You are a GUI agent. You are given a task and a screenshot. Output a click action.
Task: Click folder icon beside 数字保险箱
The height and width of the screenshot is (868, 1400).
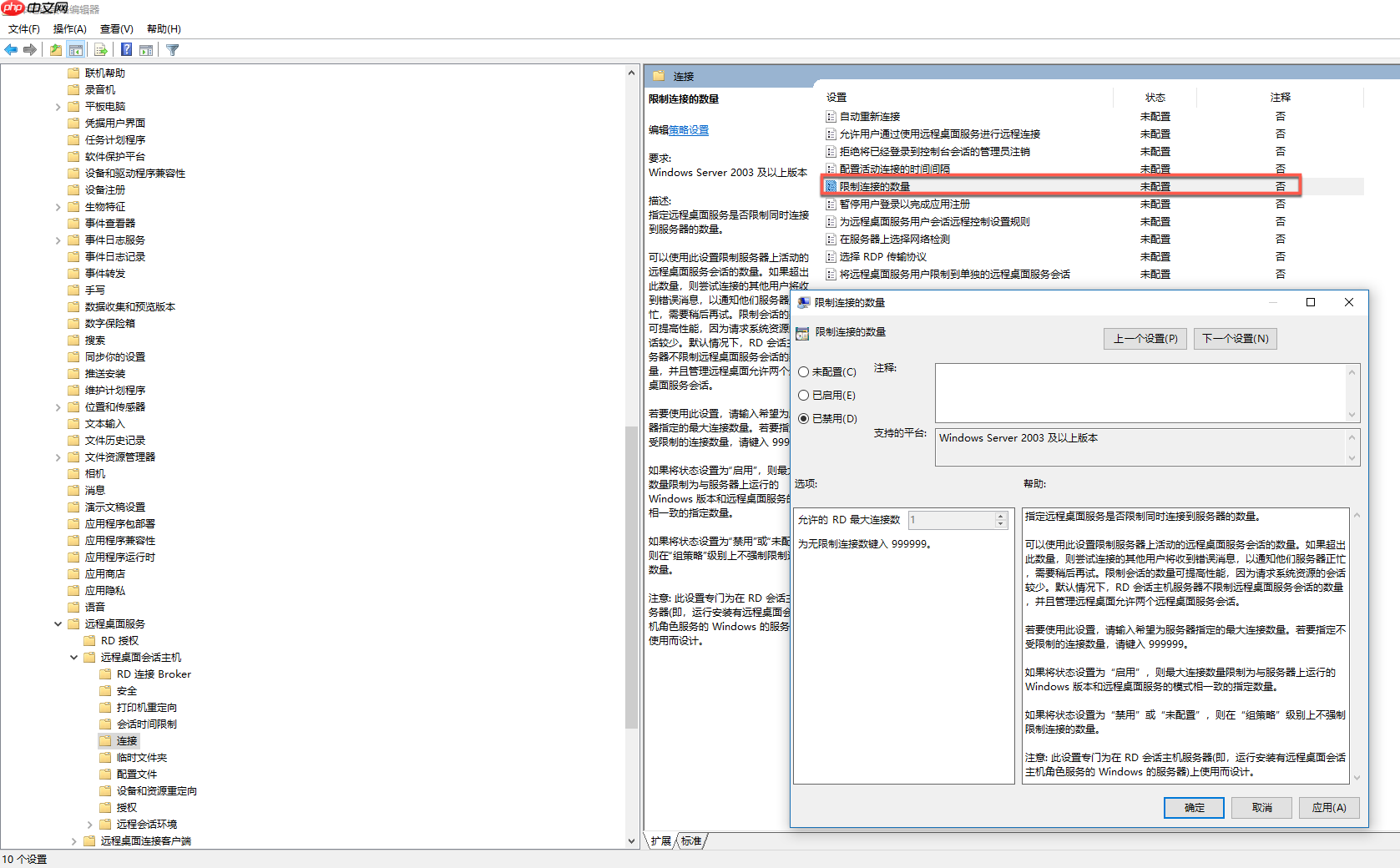click(73, 323)
